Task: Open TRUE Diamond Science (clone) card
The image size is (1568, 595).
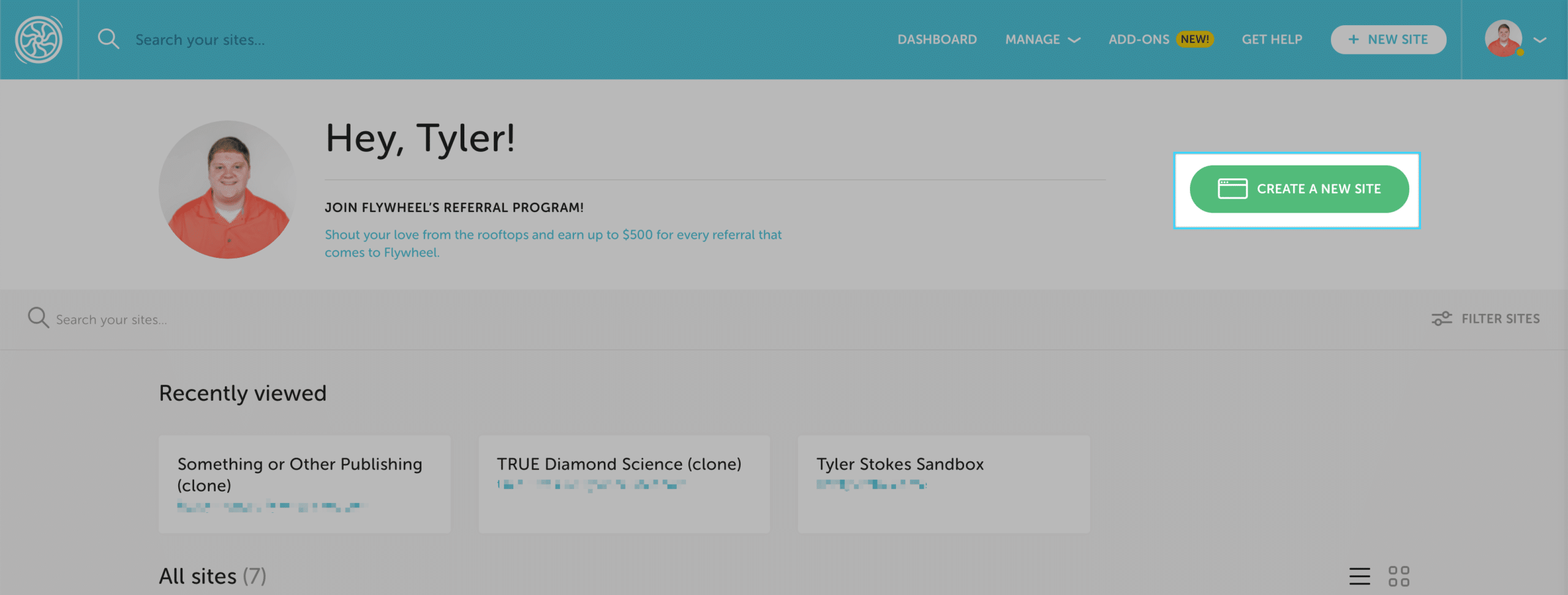Action: 624,483
